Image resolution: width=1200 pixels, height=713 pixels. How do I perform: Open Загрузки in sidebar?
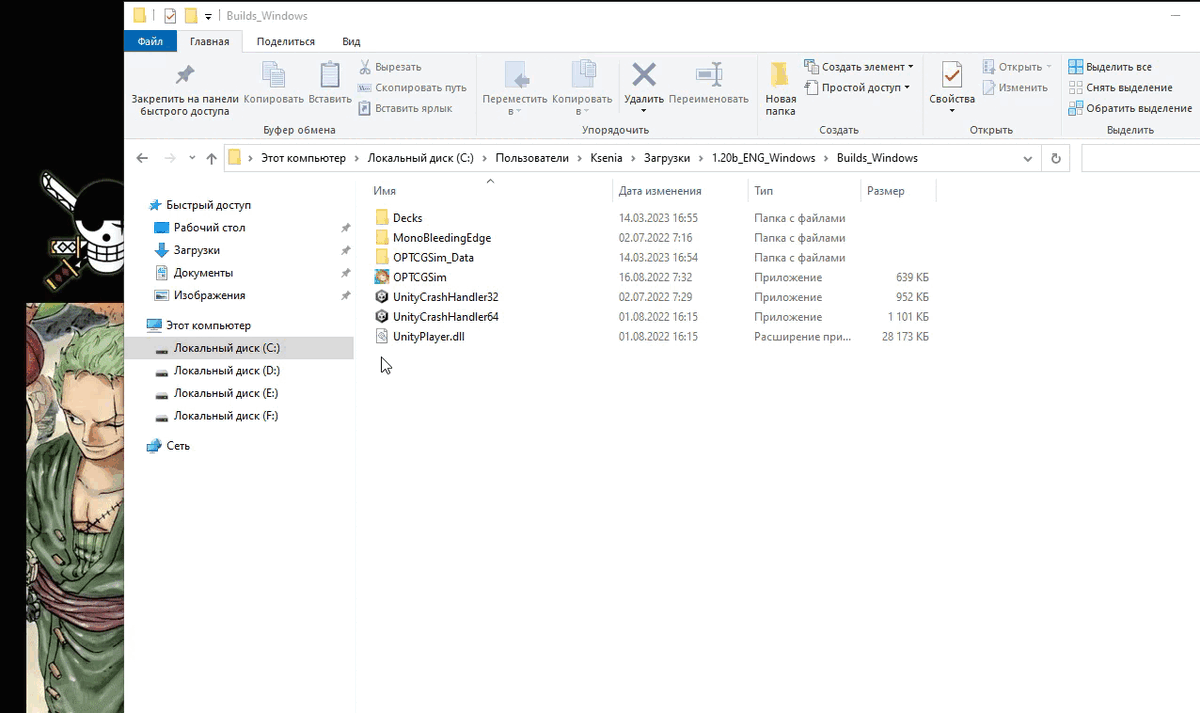click(196, 250)
